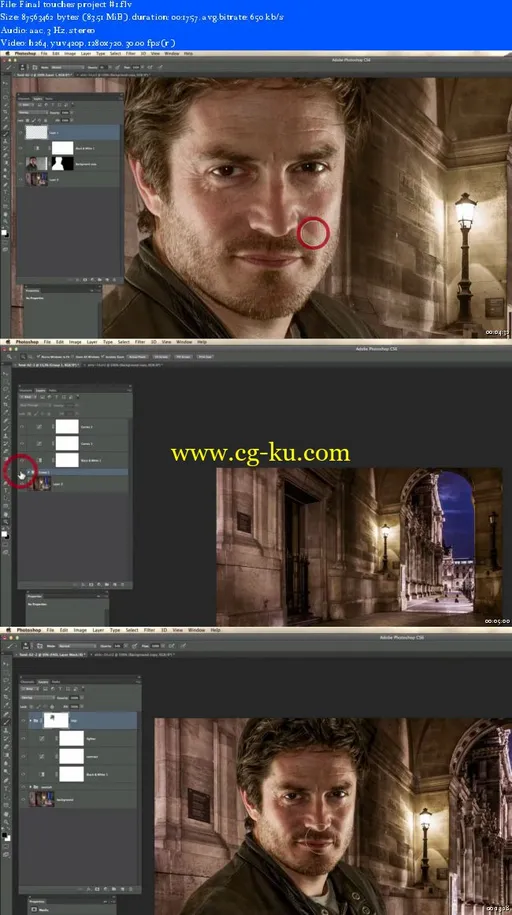Hide Curves 1 layer in middle frame
This screenshot has width=512, height=915.
pos(22,443)
